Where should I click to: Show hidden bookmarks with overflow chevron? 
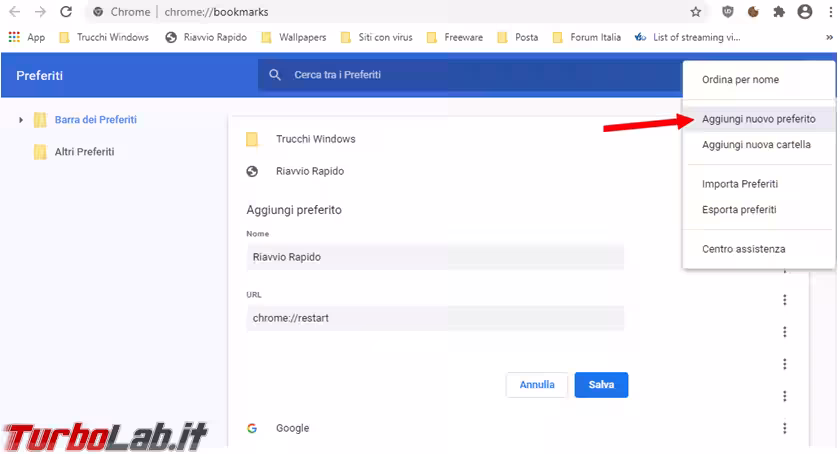[829, 37]
